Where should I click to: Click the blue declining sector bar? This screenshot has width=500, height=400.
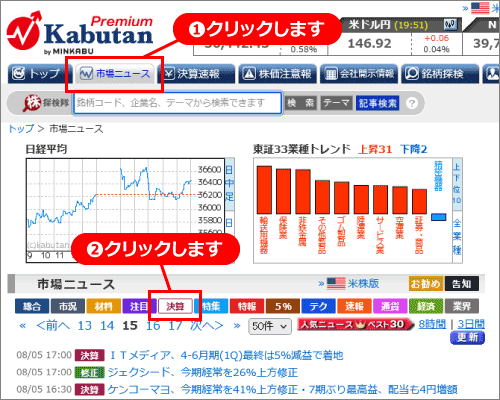[x=438, y=217]
